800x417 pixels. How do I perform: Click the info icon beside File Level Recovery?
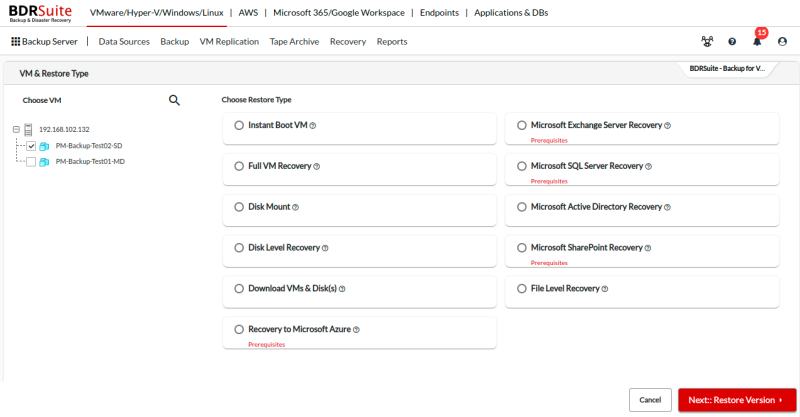point(605,289)
